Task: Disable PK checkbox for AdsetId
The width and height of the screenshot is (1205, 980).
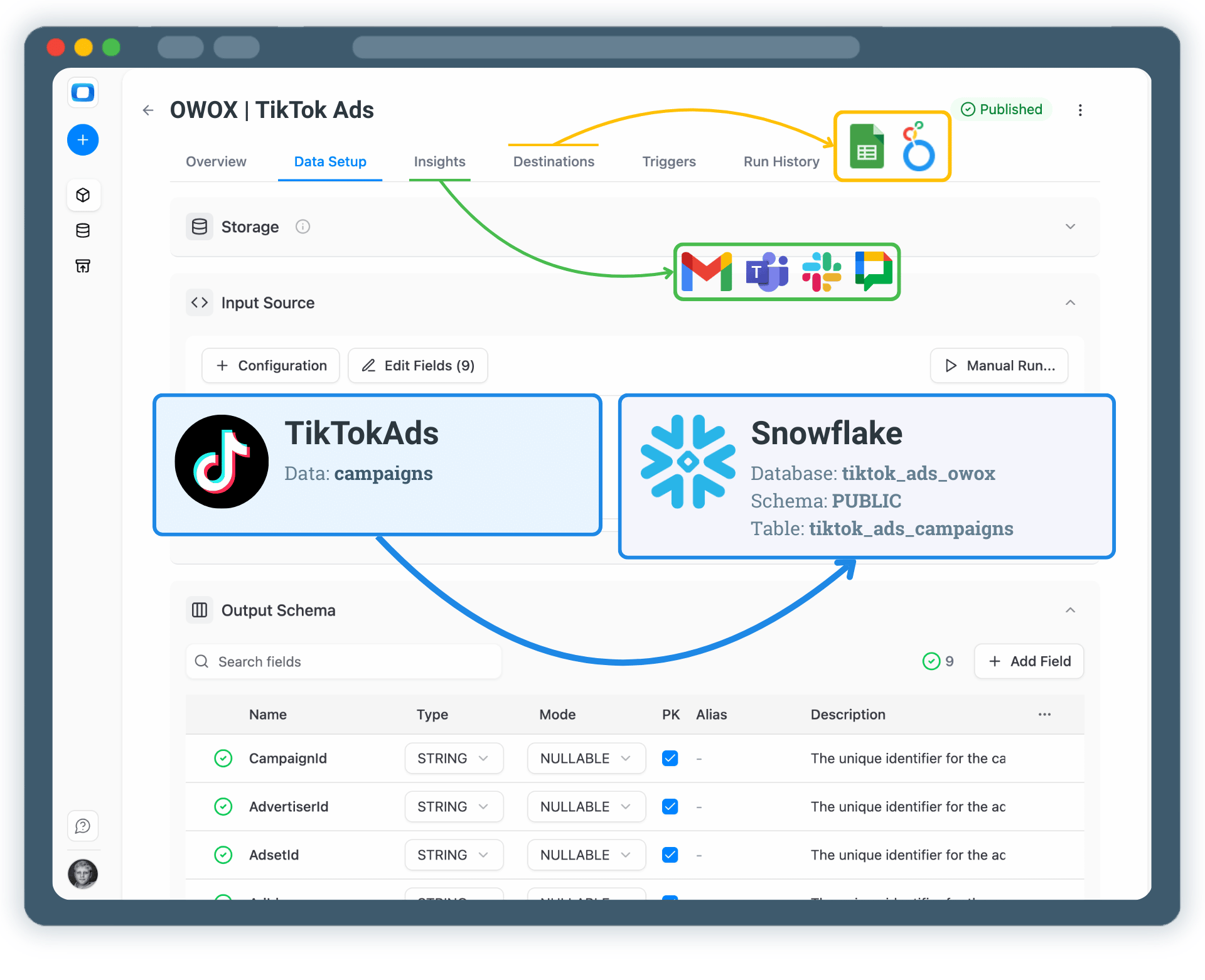Action: pyautogui.click(x=670, y=855)
